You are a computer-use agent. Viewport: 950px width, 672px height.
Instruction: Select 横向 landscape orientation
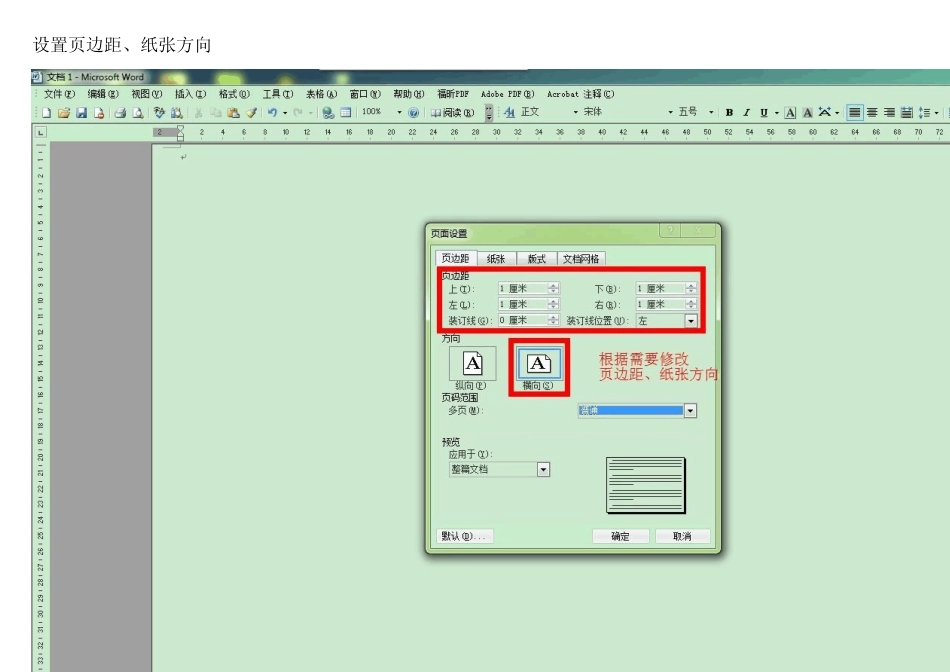(538, 364)
